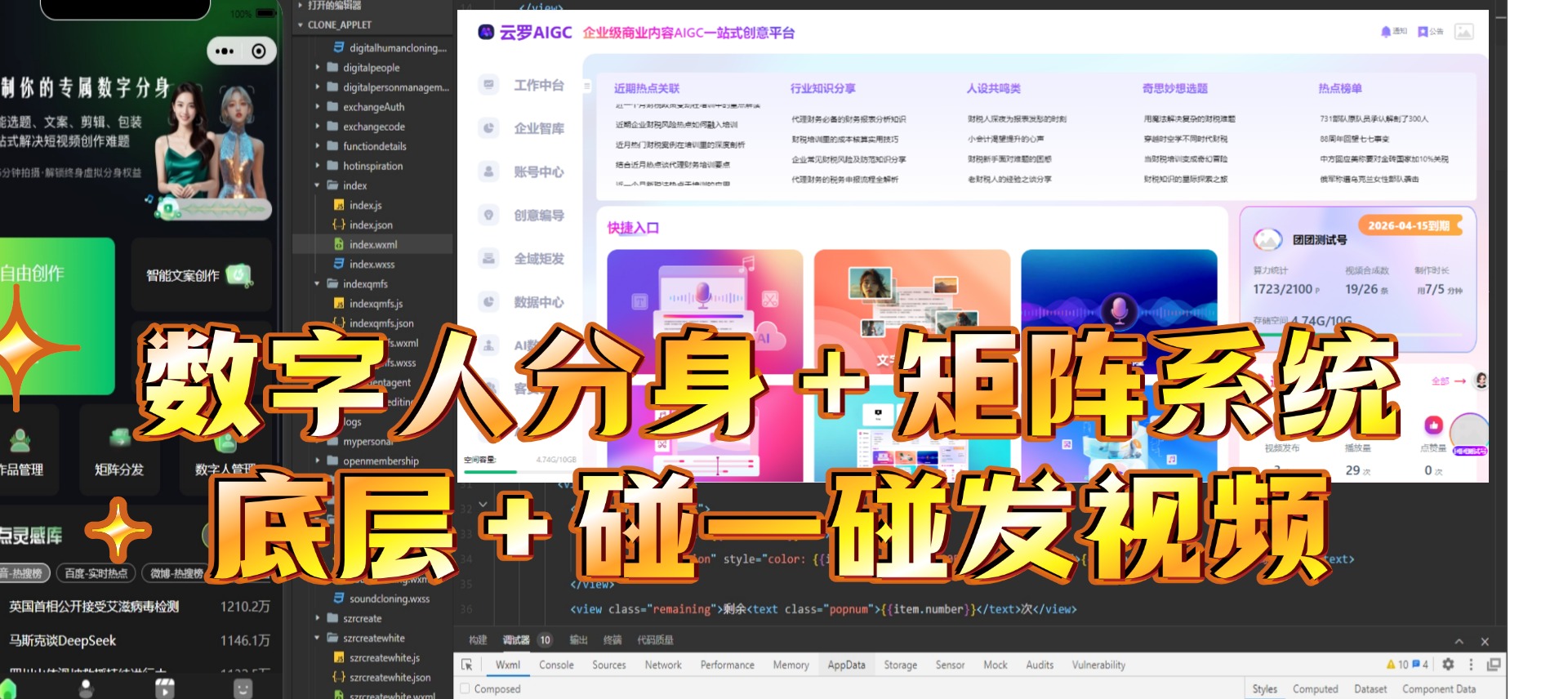Open the 马斯克谈DeepSeek hot topic
The image size is (1568, 699).
[63, 640]
